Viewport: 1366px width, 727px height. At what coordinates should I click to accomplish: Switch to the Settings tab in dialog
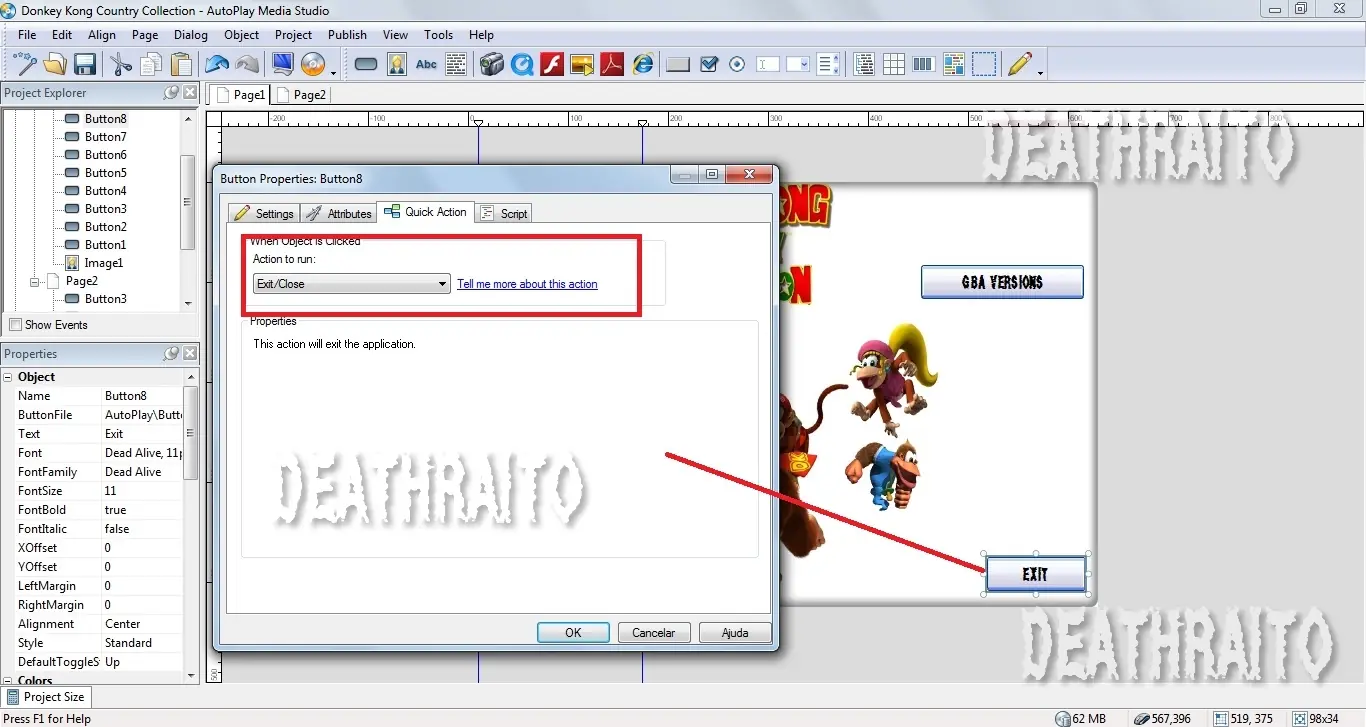pos(264,213)
